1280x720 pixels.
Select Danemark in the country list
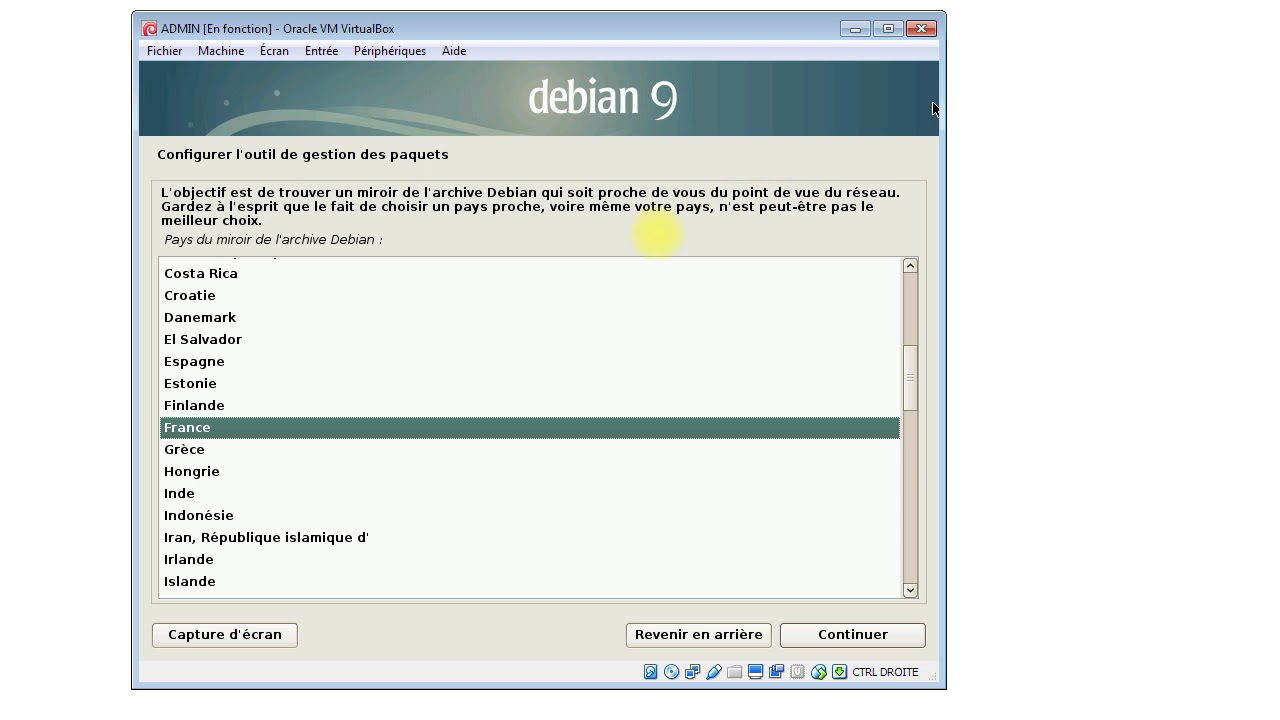(530, 317)
